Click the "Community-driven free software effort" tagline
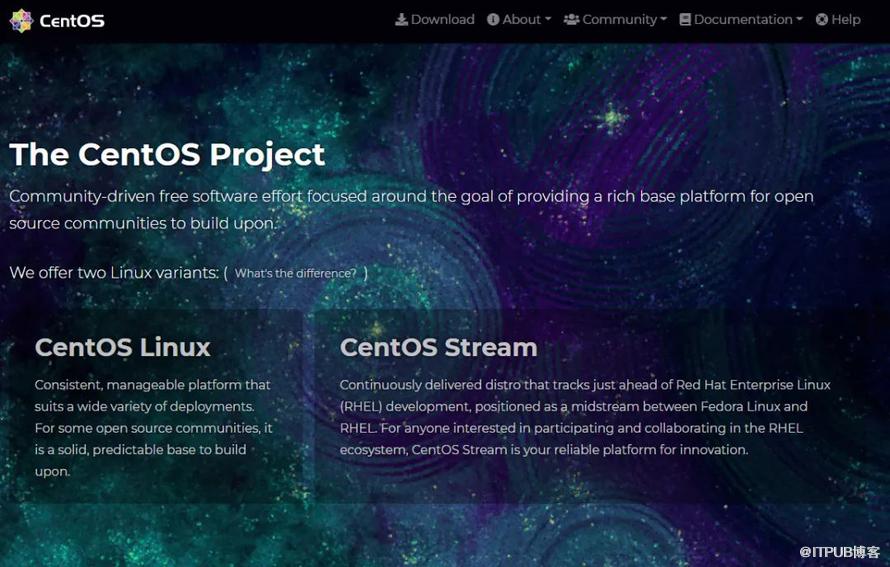This screenshot has height=567, width=890. pos(412,210)
